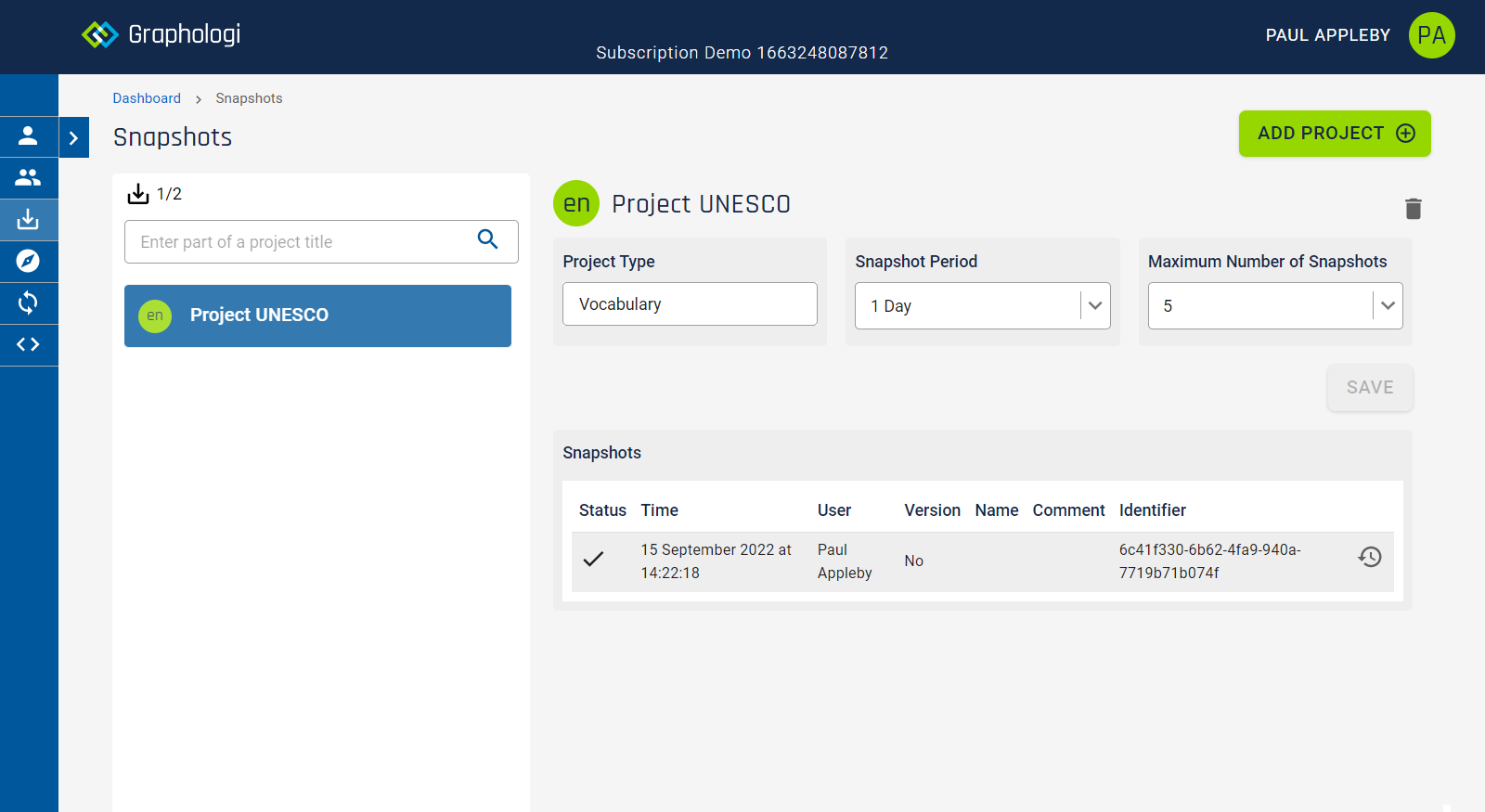Click the Status column header
This screenshot has height=812, width=1485.
coord(602,510)
